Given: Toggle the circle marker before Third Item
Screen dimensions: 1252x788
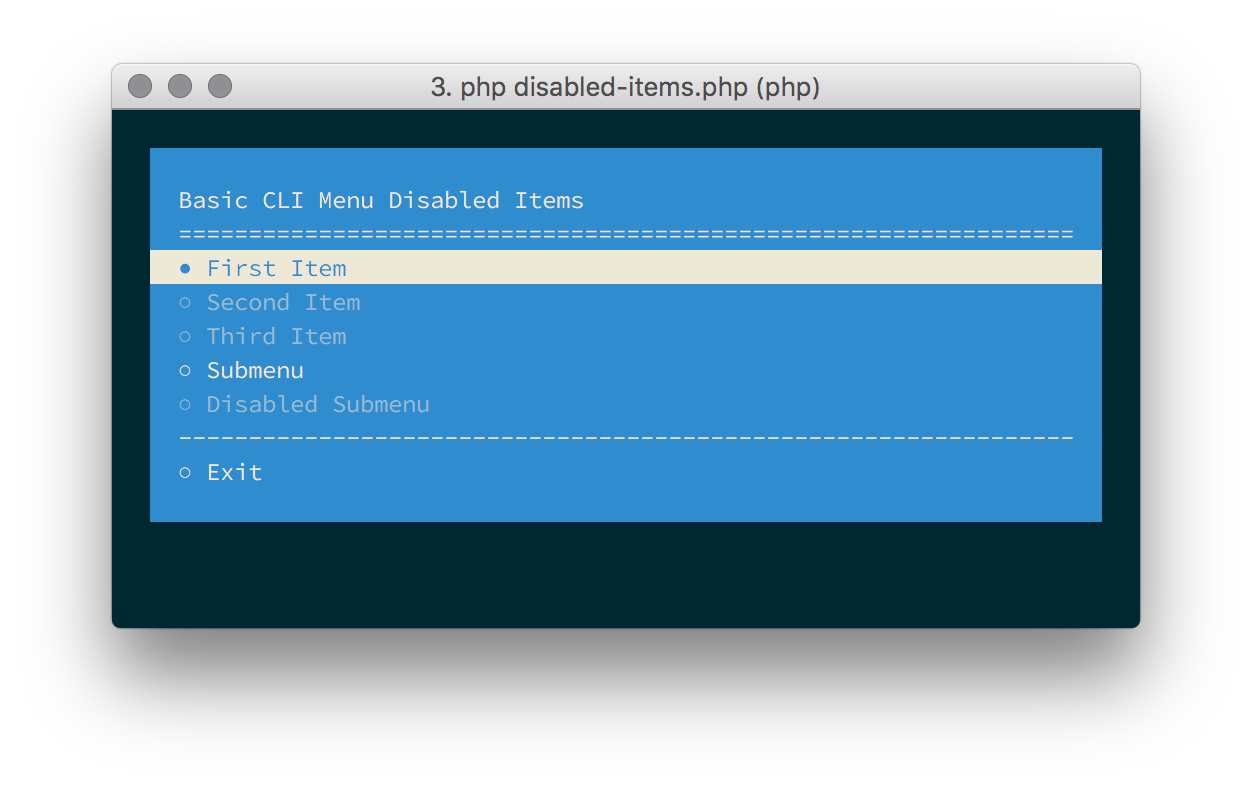Looking at the screenshot, I should (x=185, y=336).
